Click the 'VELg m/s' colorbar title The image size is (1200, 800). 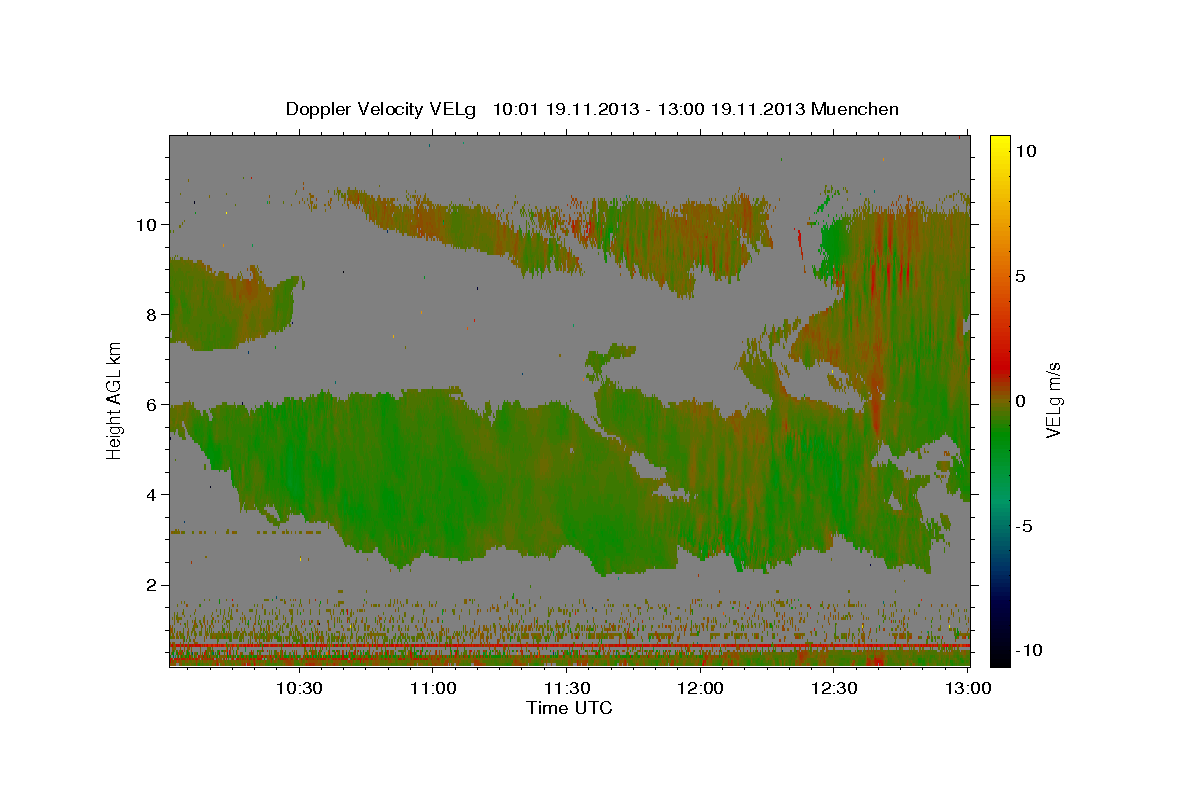1054,401
